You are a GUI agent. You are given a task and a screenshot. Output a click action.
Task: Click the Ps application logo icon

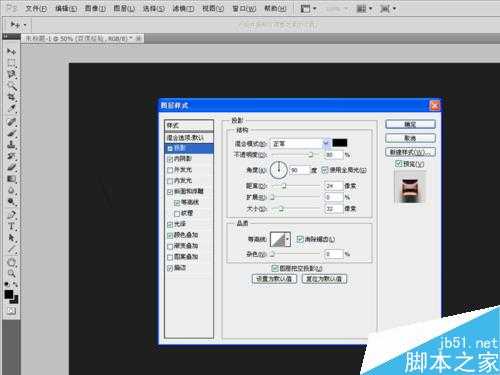click(11, 8)
